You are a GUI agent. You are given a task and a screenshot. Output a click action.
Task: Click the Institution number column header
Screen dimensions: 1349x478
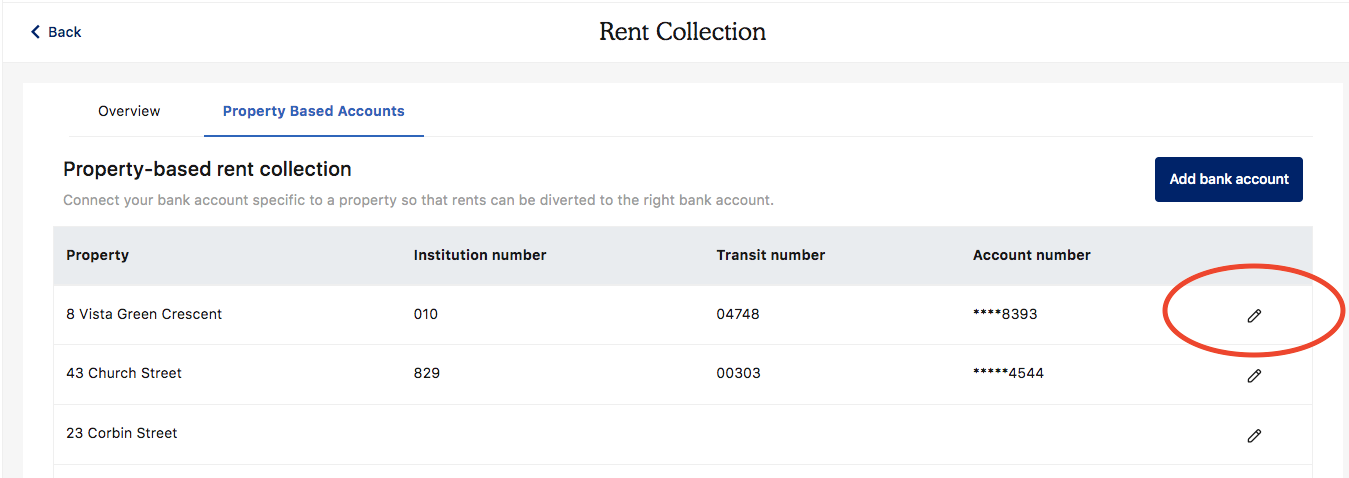[479, 255]
